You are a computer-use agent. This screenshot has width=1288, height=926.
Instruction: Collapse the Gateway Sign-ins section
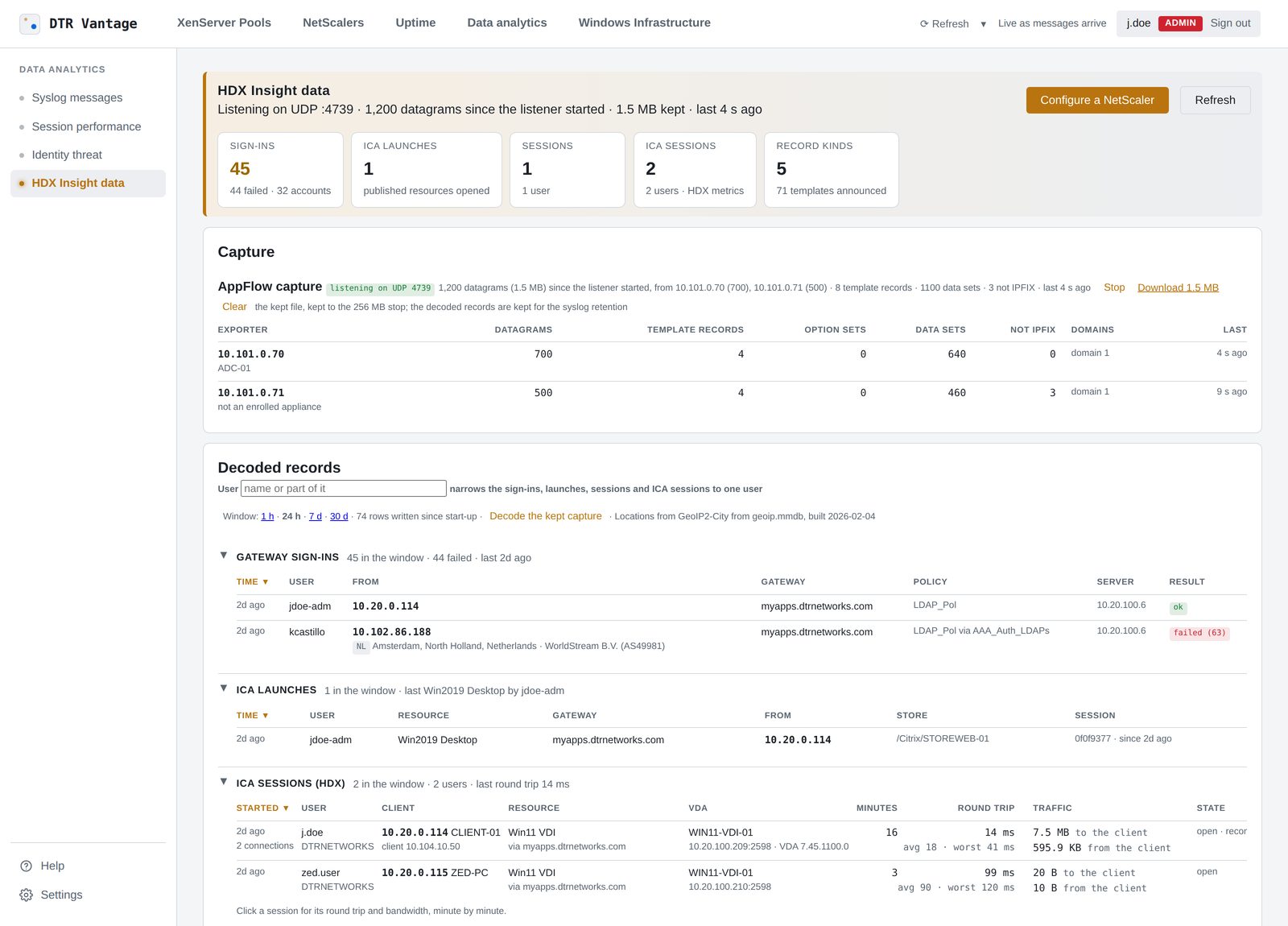pyautogui.click(x=224, y=556)
